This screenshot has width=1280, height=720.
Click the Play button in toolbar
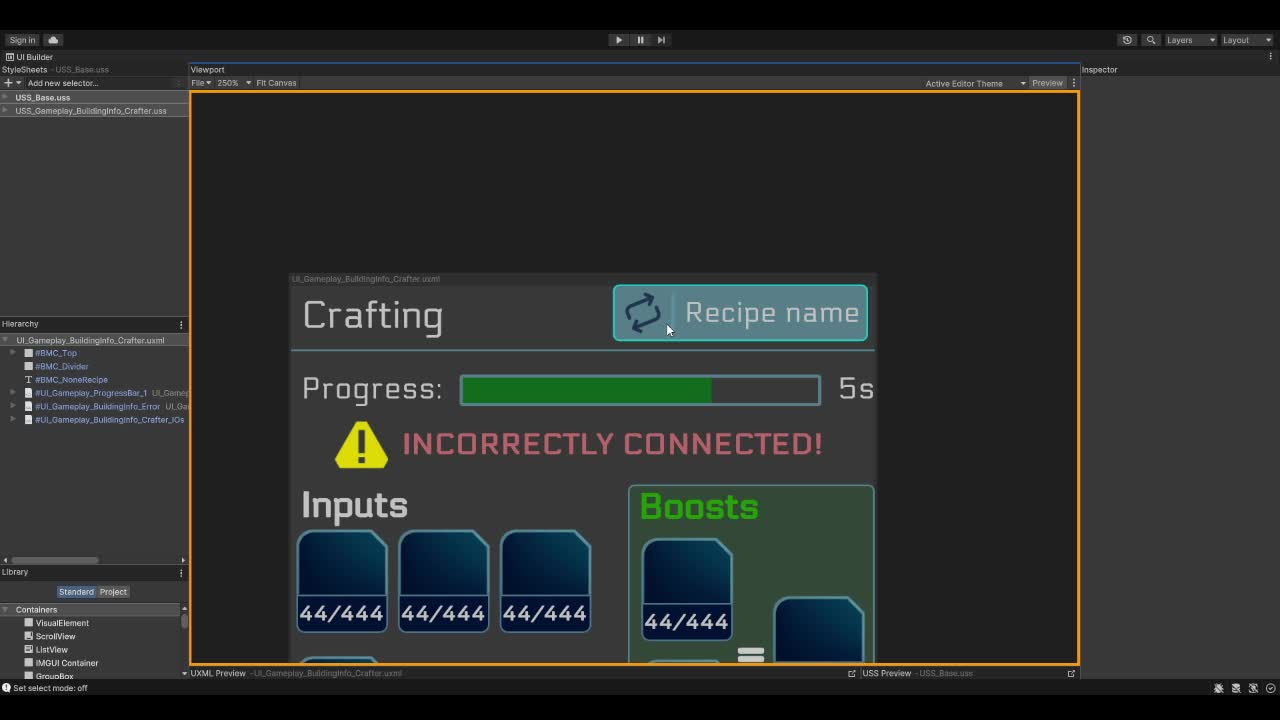click(618, 40)
